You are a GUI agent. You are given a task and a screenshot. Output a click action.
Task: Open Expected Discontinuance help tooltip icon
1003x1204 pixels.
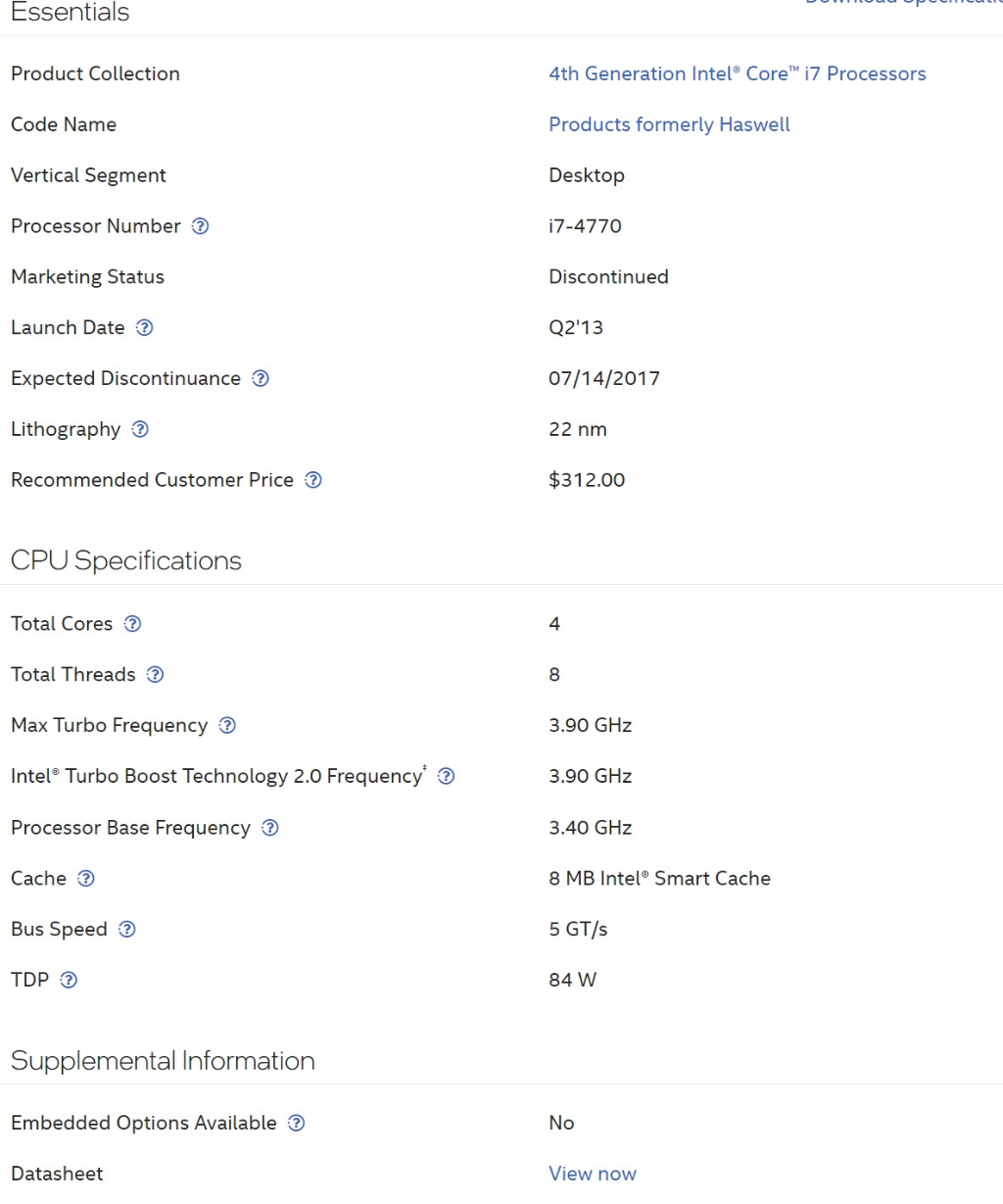261,379
